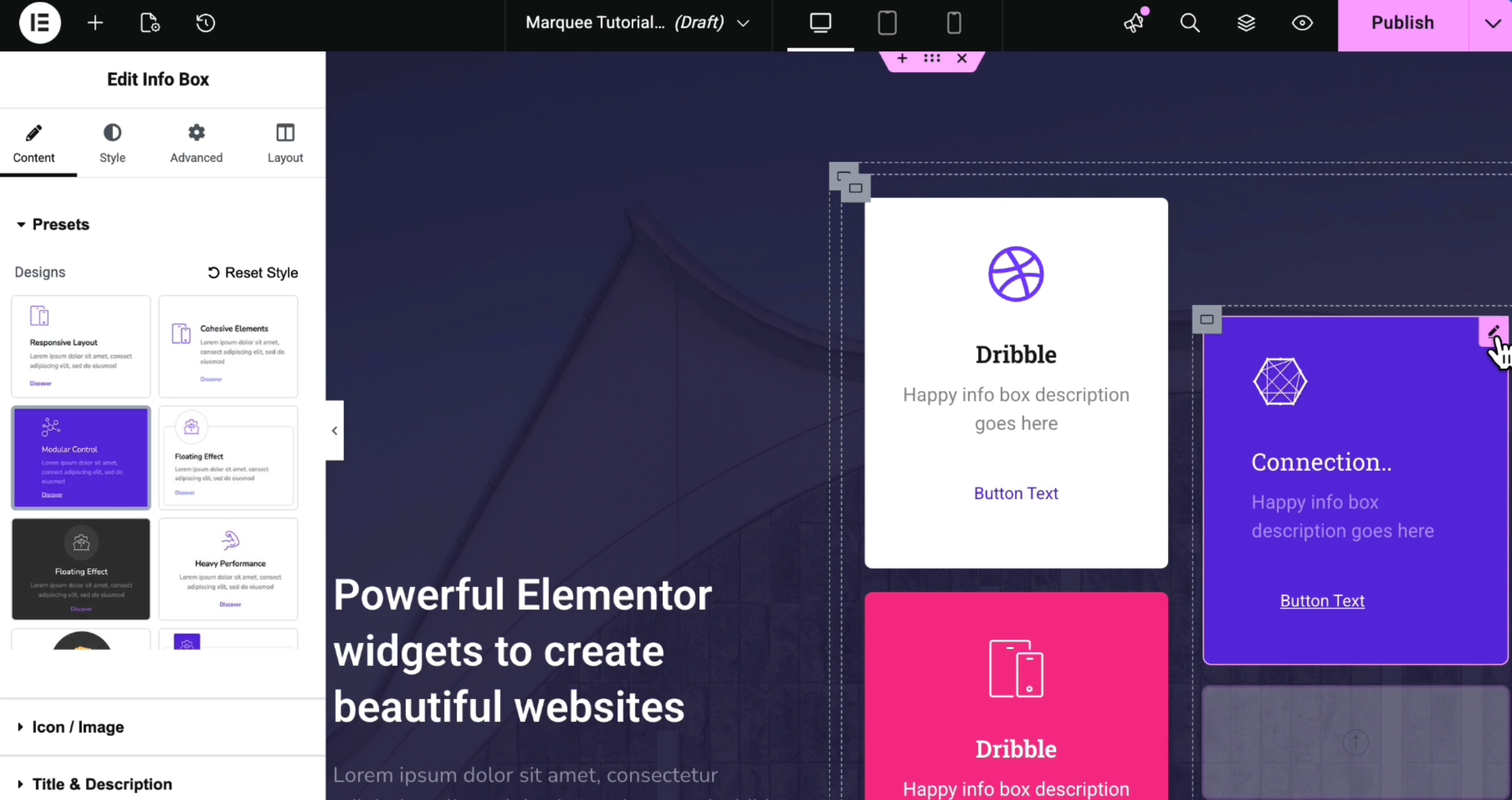1512x800 pixels.
Task: Select the dark Floating Effect preset design
Action: point(81,569)
